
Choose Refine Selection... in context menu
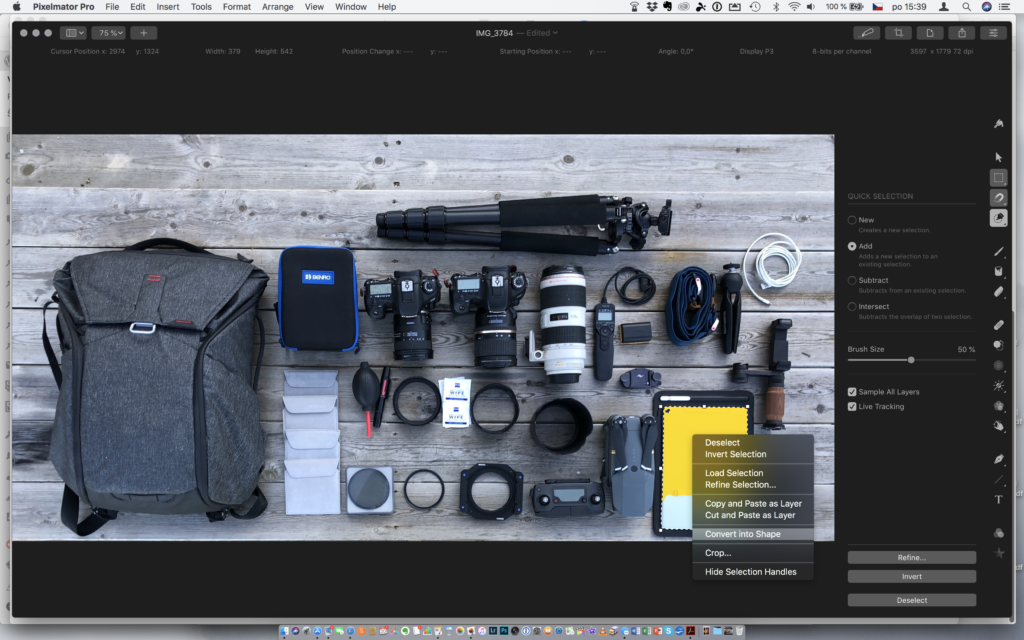click(753, 485)
